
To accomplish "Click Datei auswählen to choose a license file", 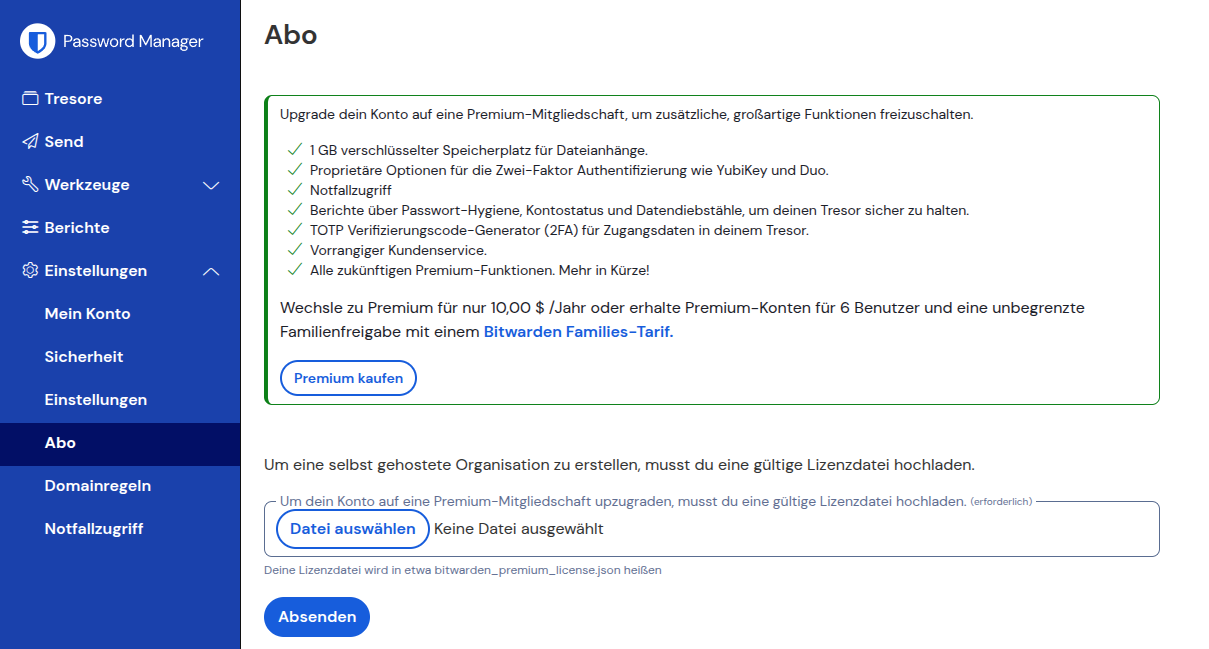I will coord(353,529).
